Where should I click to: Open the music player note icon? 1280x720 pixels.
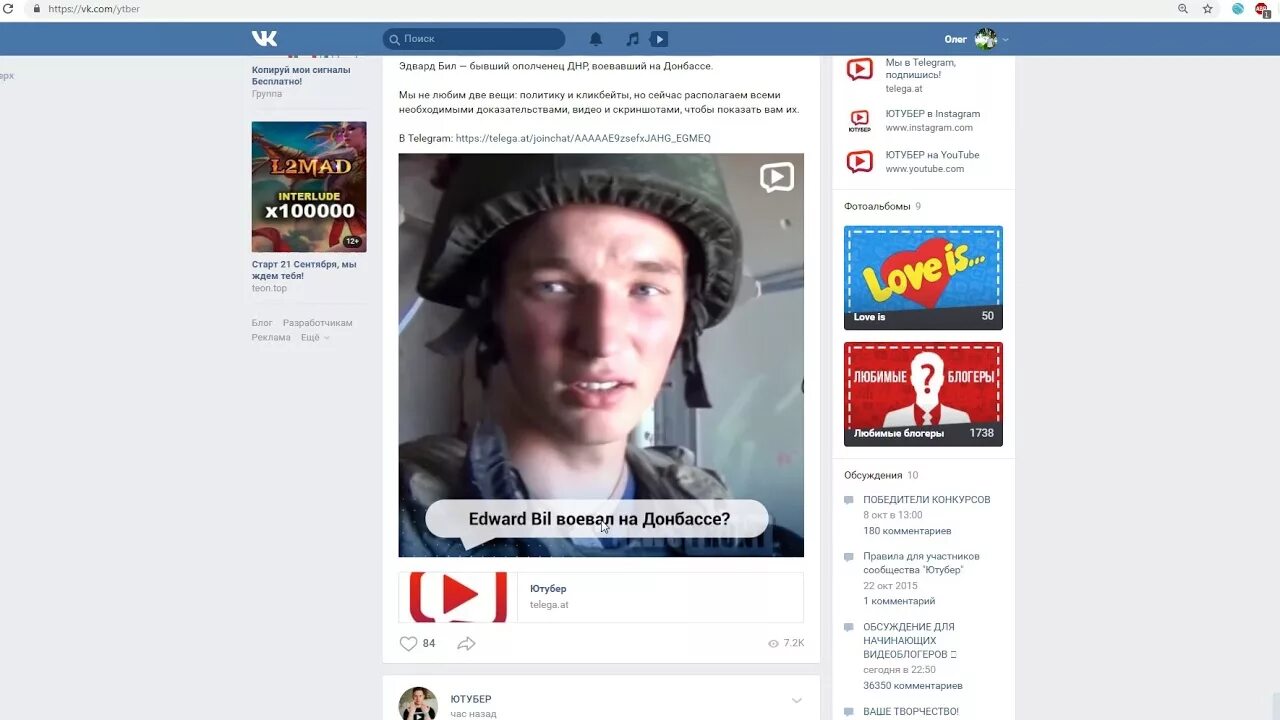631,38
